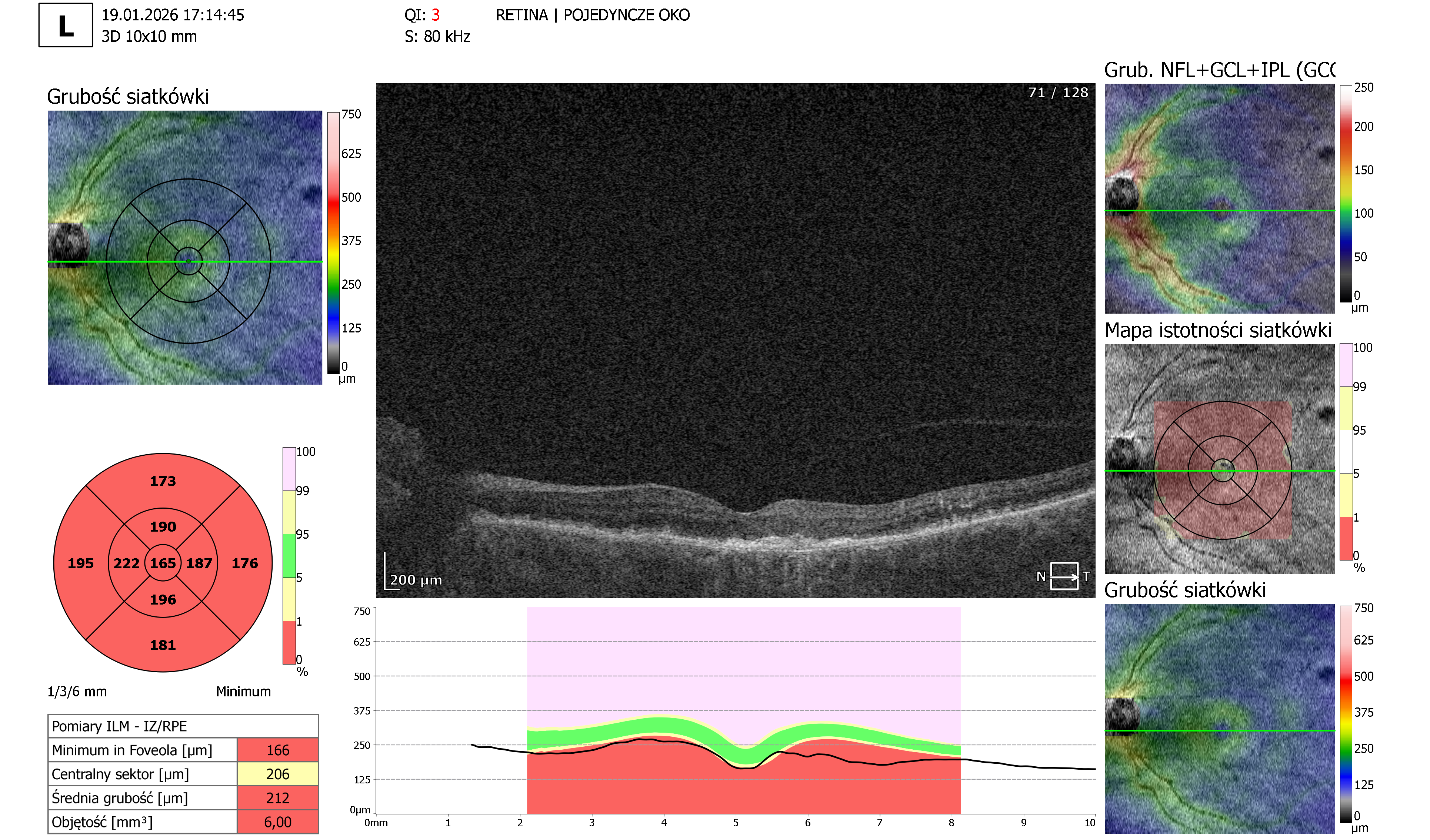Click the N-T scan direction icon
1430x840 pixels.
[x=1063, y=576]
